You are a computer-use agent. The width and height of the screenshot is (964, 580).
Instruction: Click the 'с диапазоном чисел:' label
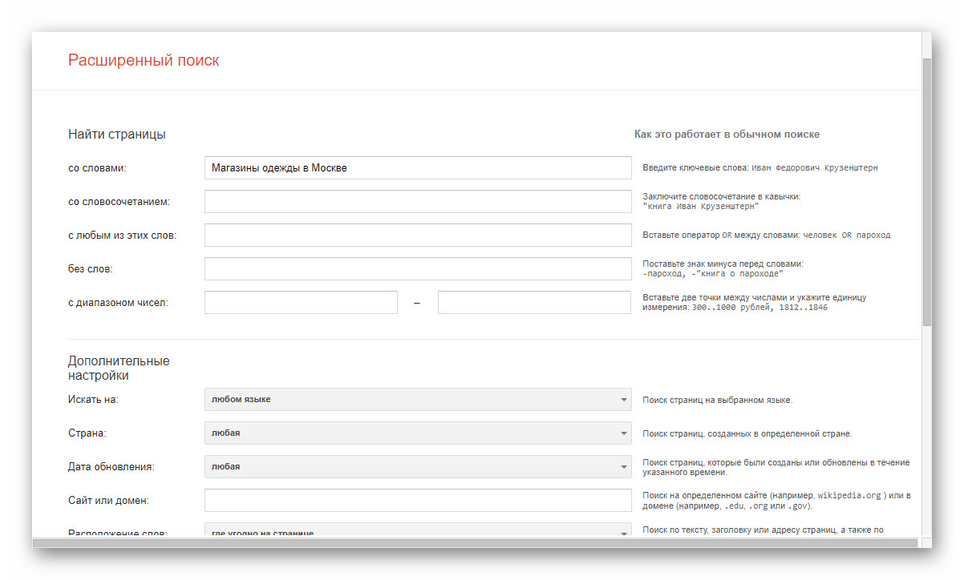click(117, 303)
